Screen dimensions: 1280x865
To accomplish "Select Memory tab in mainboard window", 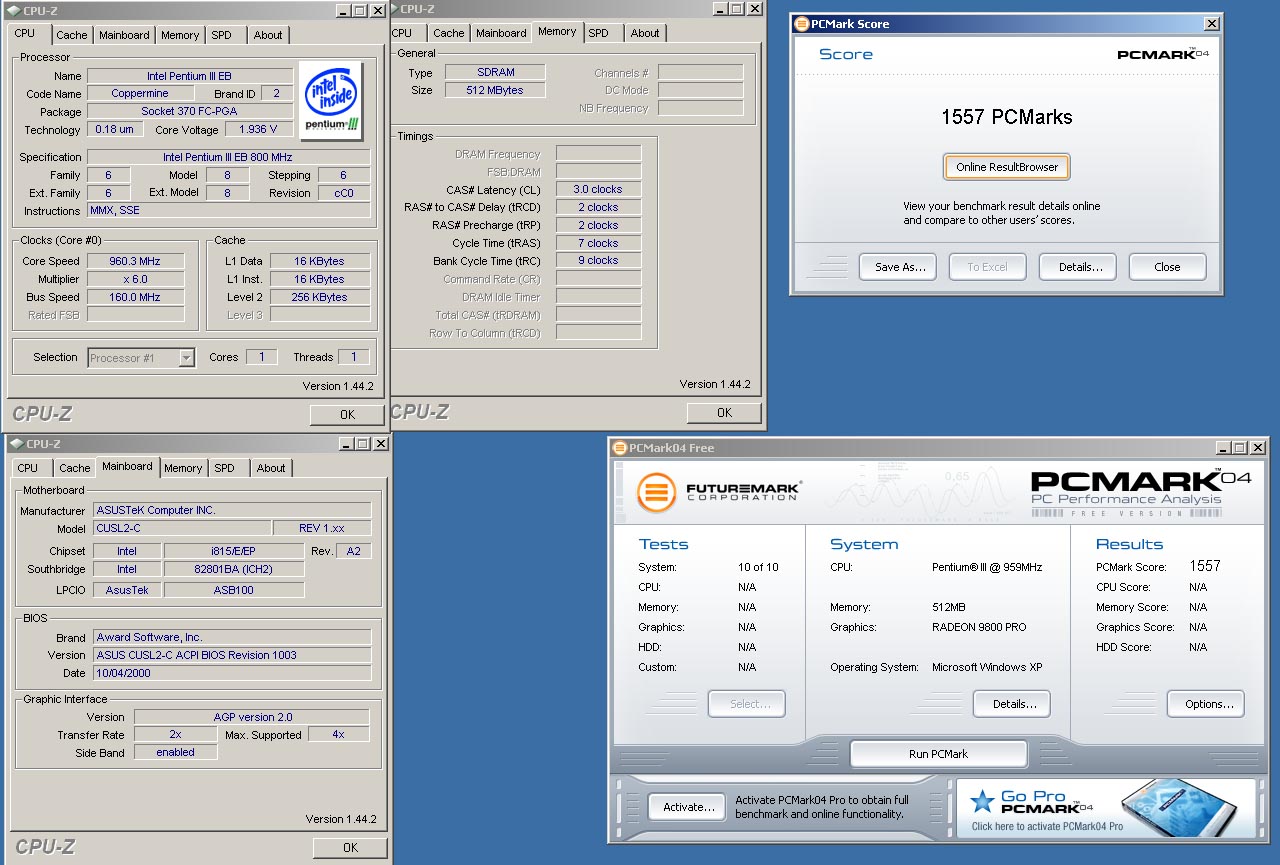I will 183,468.
